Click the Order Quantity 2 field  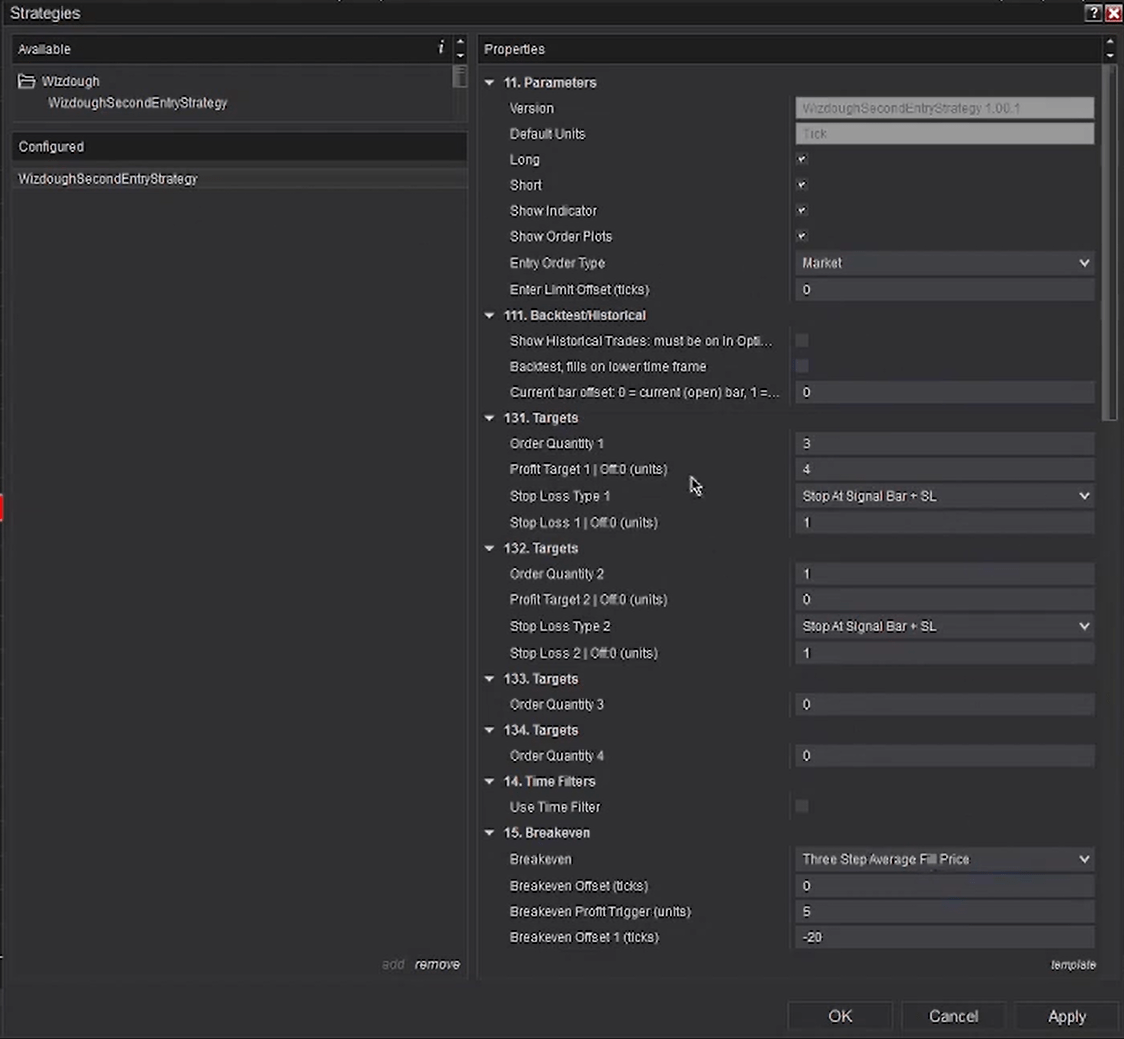pos(945,574)
